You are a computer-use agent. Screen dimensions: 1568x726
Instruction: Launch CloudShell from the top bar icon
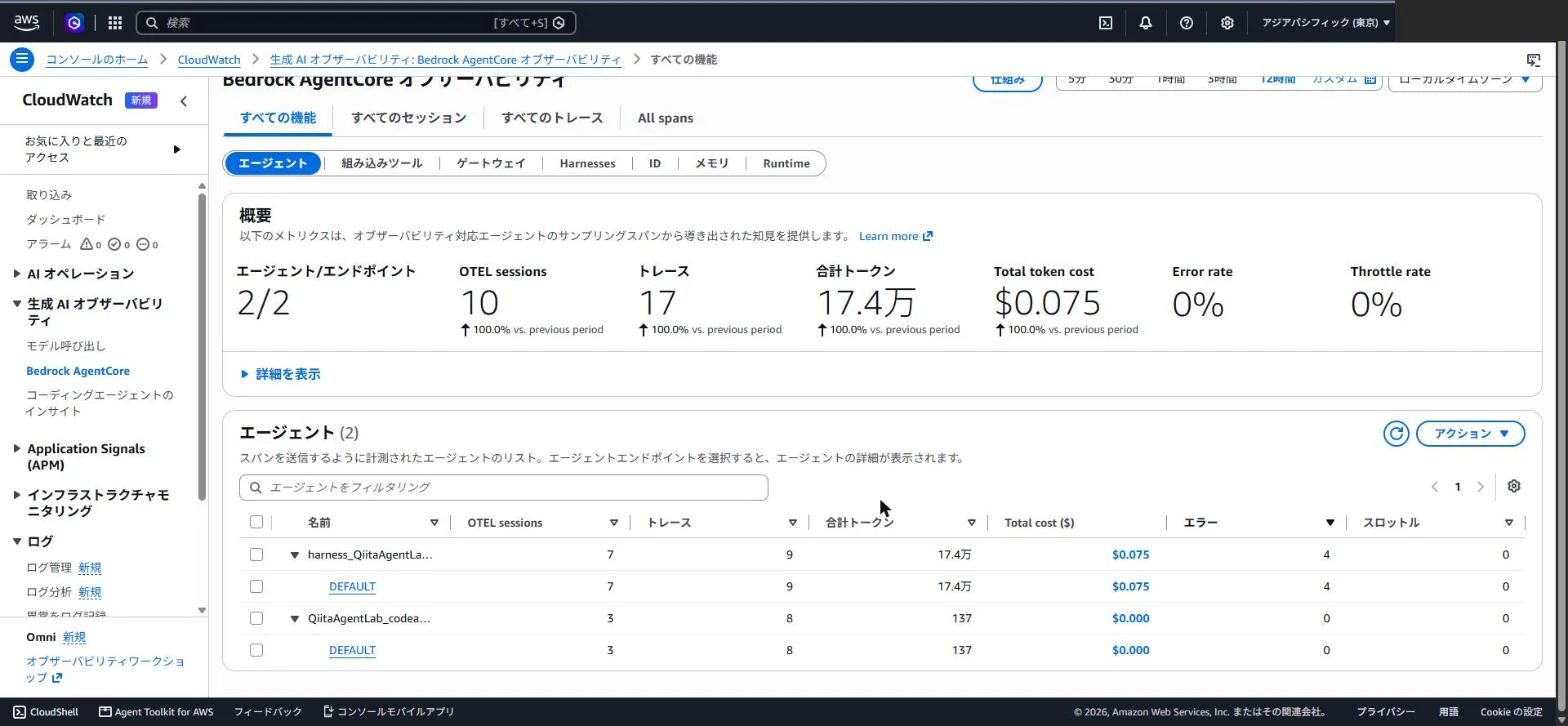[x=1105, y=22]
